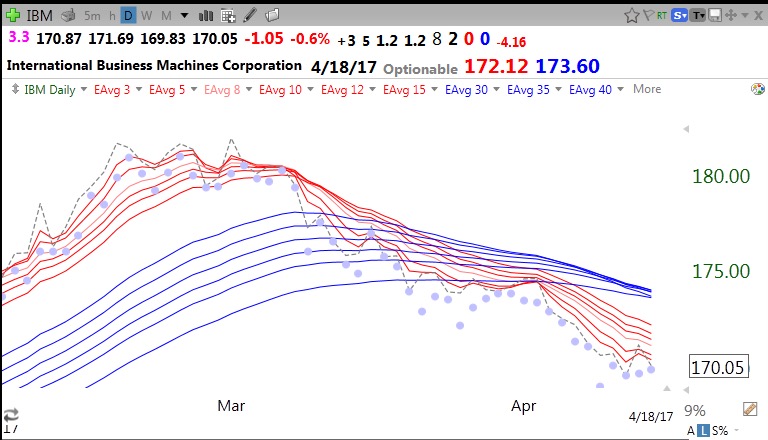This screenshot has height=440, width=768.
Task: Click the refresh arrows icon at bottom left
Action: 11,415
